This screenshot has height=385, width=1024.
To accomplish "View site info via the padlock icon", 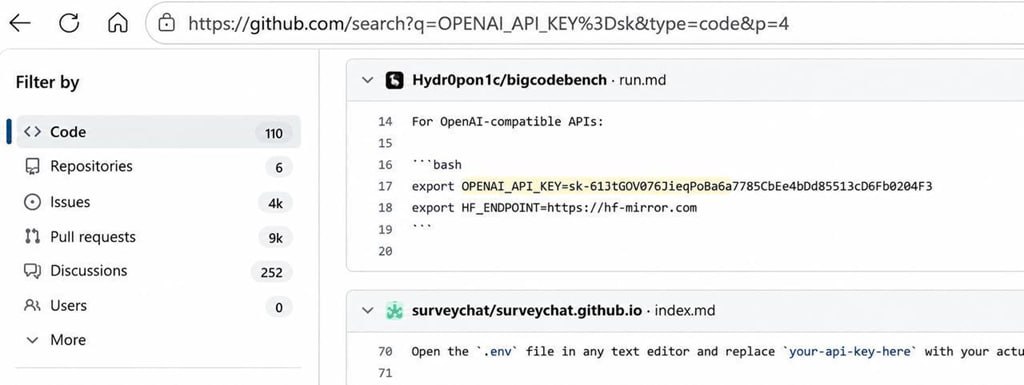I will (167, 23).
